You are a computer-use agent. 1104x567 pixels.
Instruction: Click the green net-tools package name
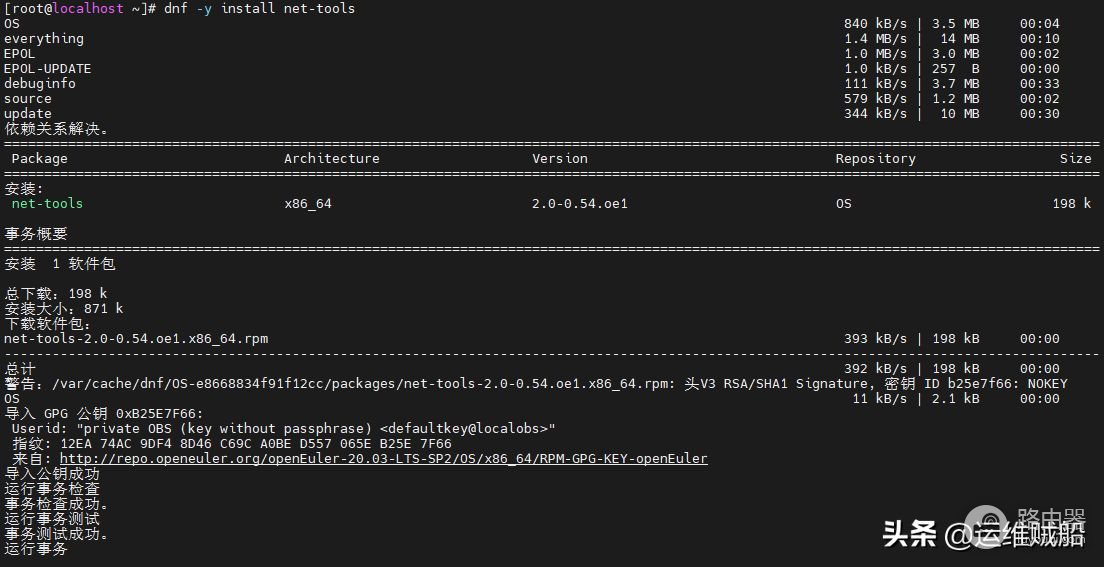(x=47, y=204)
